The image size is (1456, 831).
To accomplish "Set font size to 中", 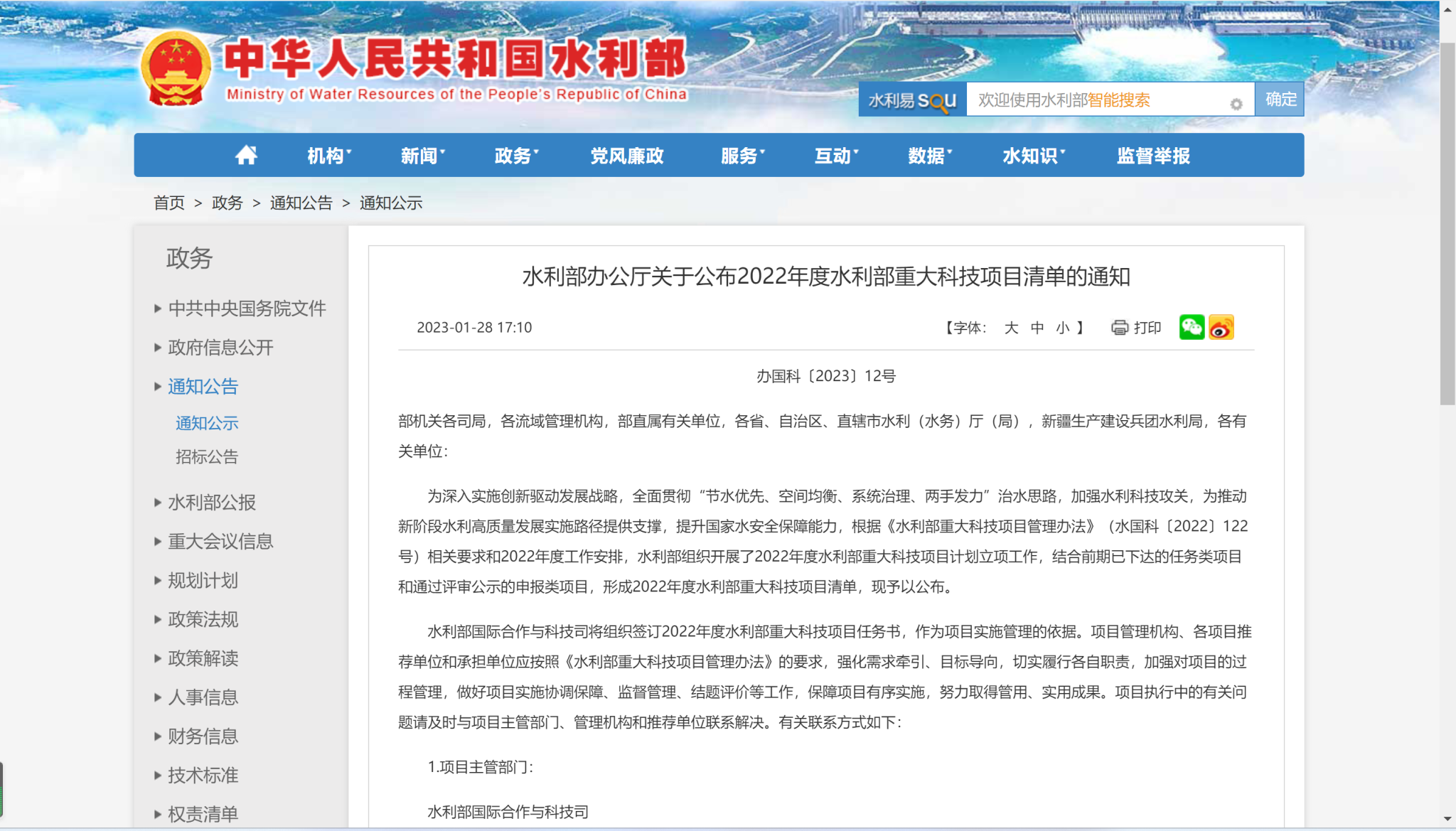I will click(x=1037, y=328).
